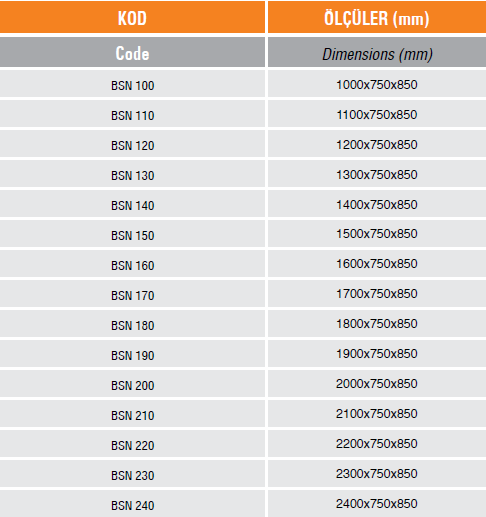
Task: Select the 1600x750x850 dimensions entry
Action: click(377, 263)
